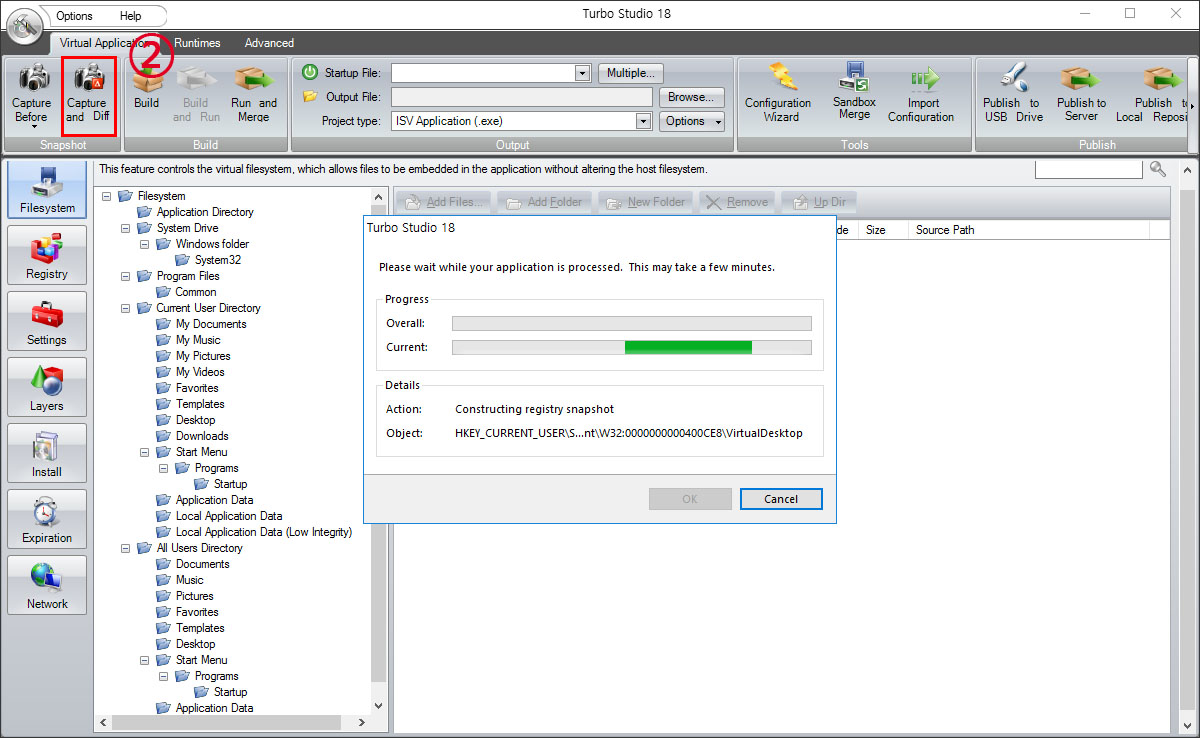The image size is (1200, 738).
Task: Open the Capture Before dropdown arrow
Action: (x=33, y=127)
